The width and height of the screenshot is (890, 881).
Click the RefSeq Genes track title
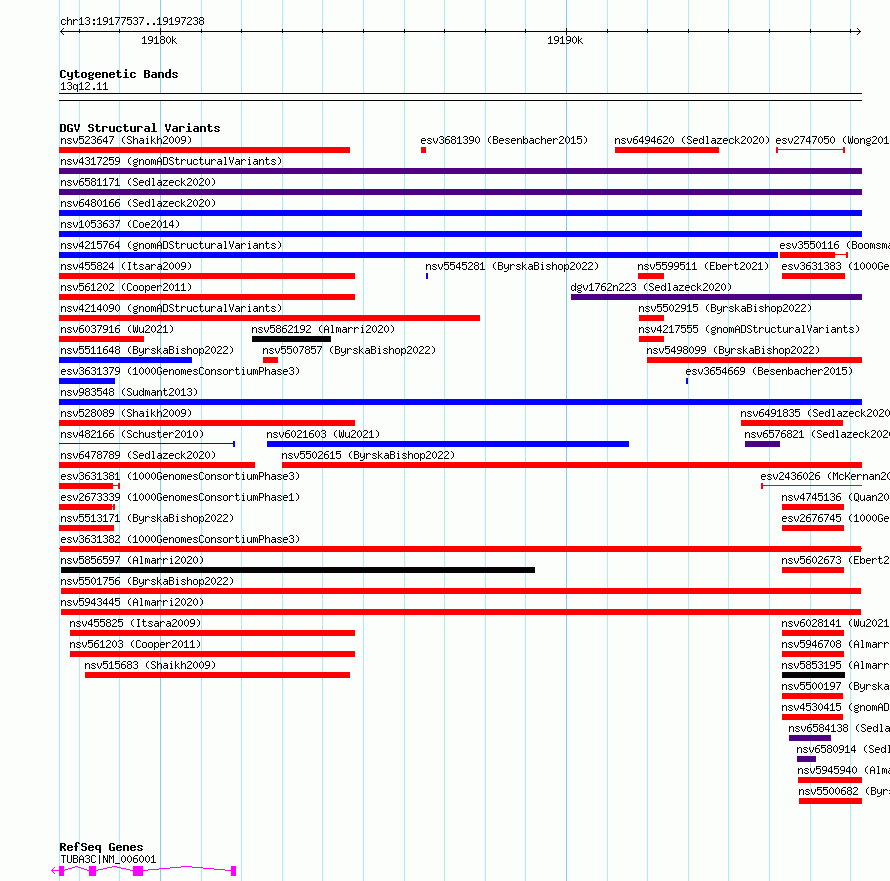[x=101, y=848]
